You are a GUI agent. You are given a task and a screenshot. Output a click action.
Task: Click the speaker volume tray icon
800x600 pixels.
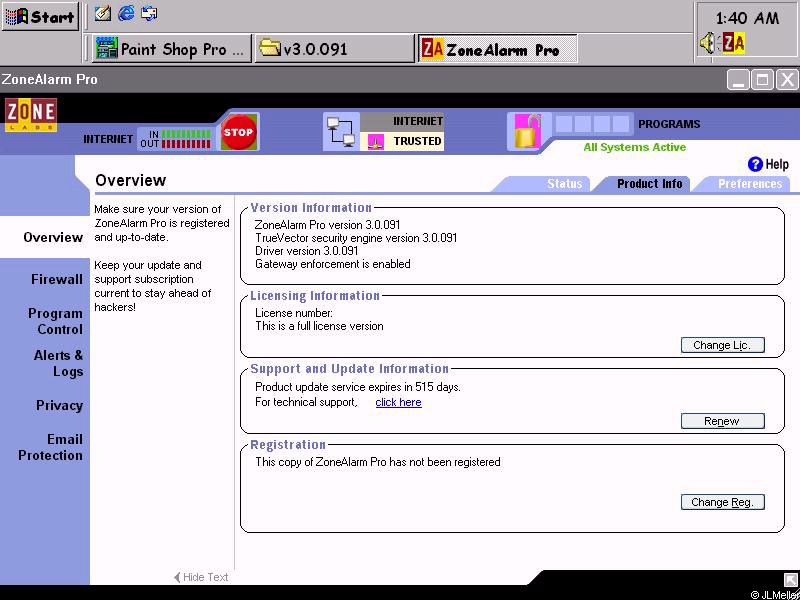pyautogui.click(x=708, y=43)
